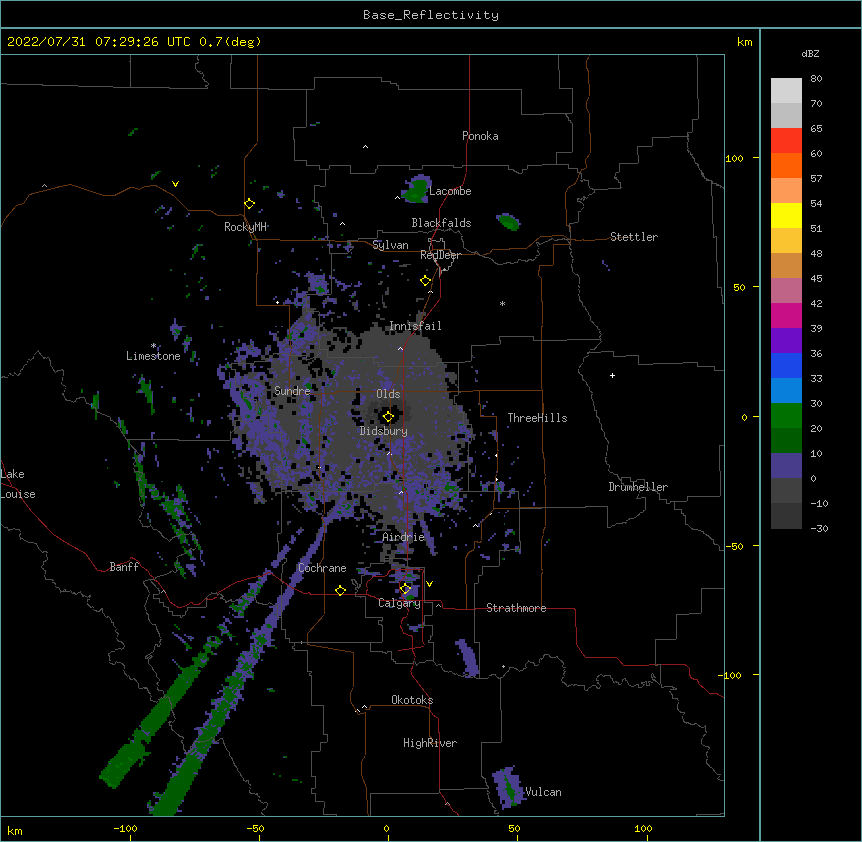Select the light blue 33–30 dBZ swatch

[x=786, y=391]
